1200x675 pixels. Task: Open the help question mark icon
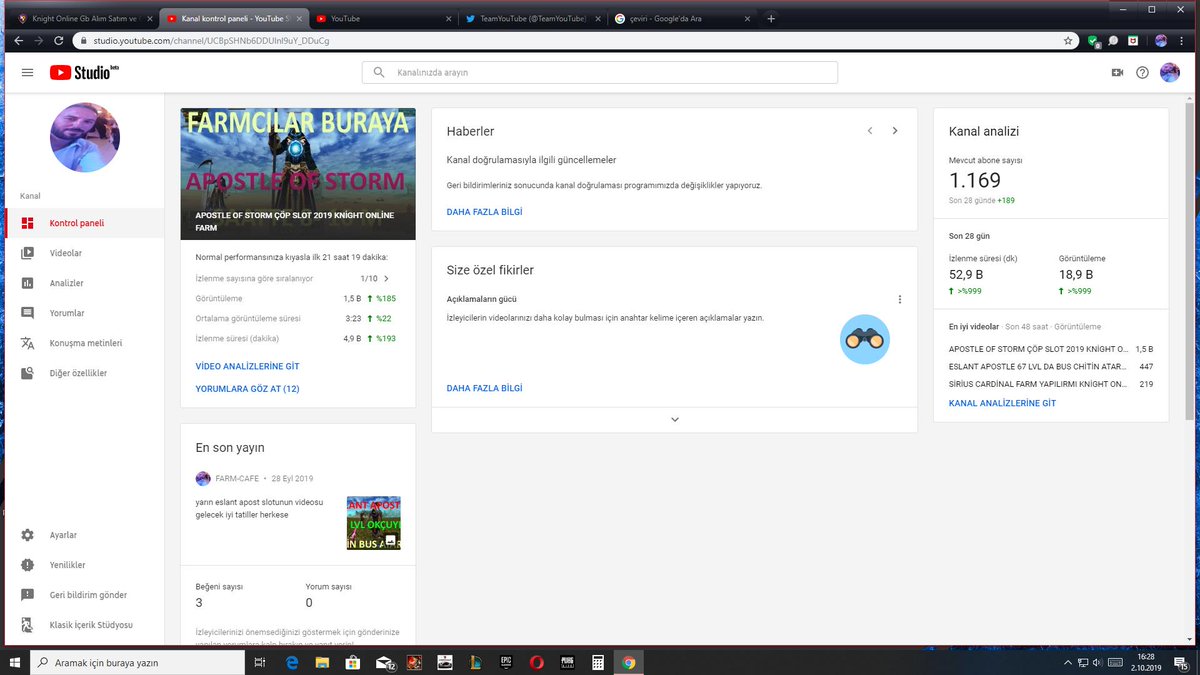(x=1142, y=72)
